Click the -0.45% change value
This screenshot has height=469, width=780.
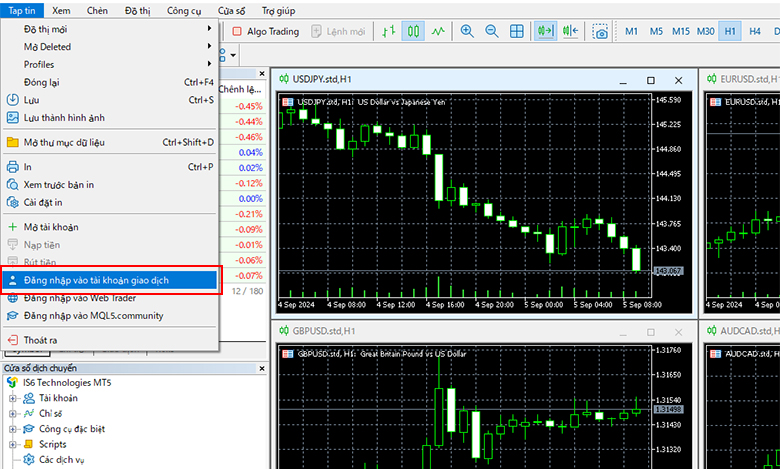(248, 106)
